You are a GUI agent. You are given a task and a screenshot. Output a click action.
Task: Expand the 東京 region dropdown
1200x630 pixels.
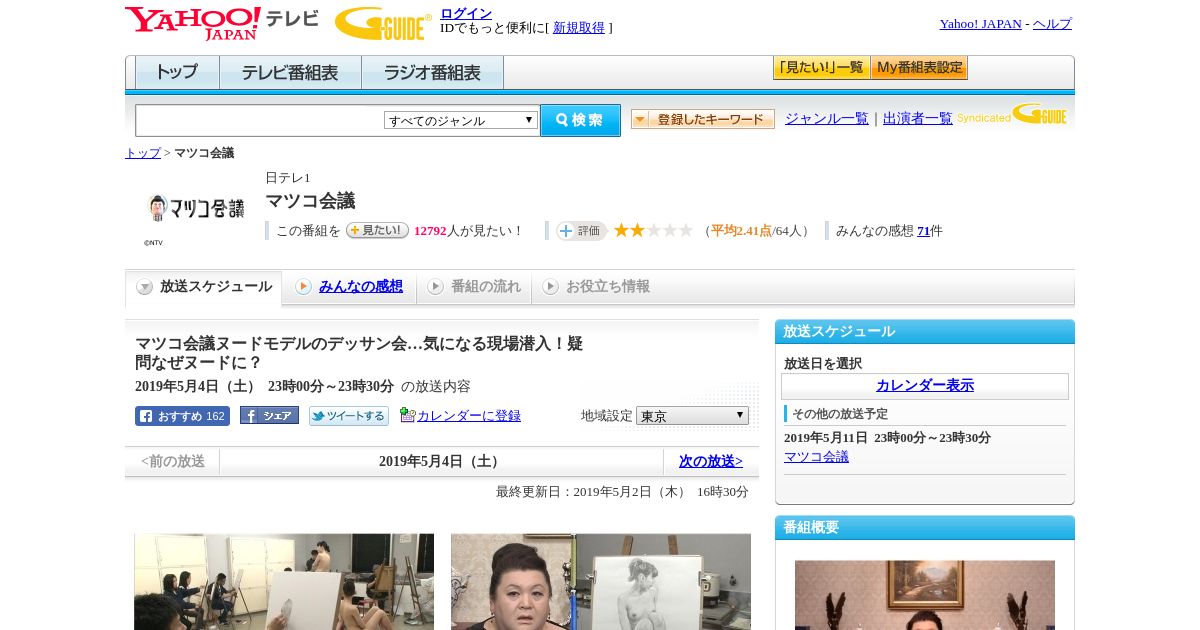[x=692, y=415]
